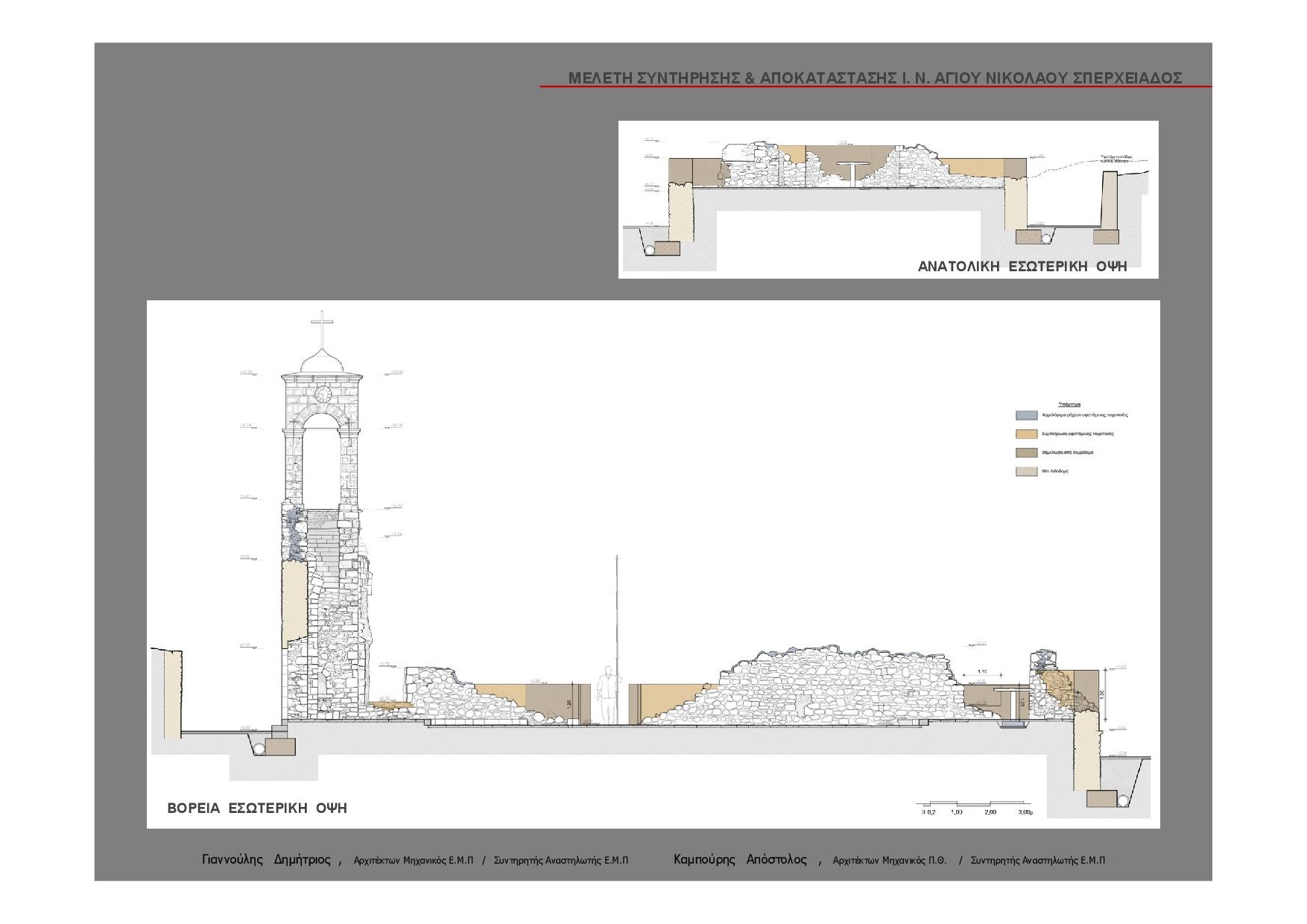Image resolution: width=1307 pixels, height=924 pixels.
Task: Click the cross atop the bell tower
Action: (322, 329)
